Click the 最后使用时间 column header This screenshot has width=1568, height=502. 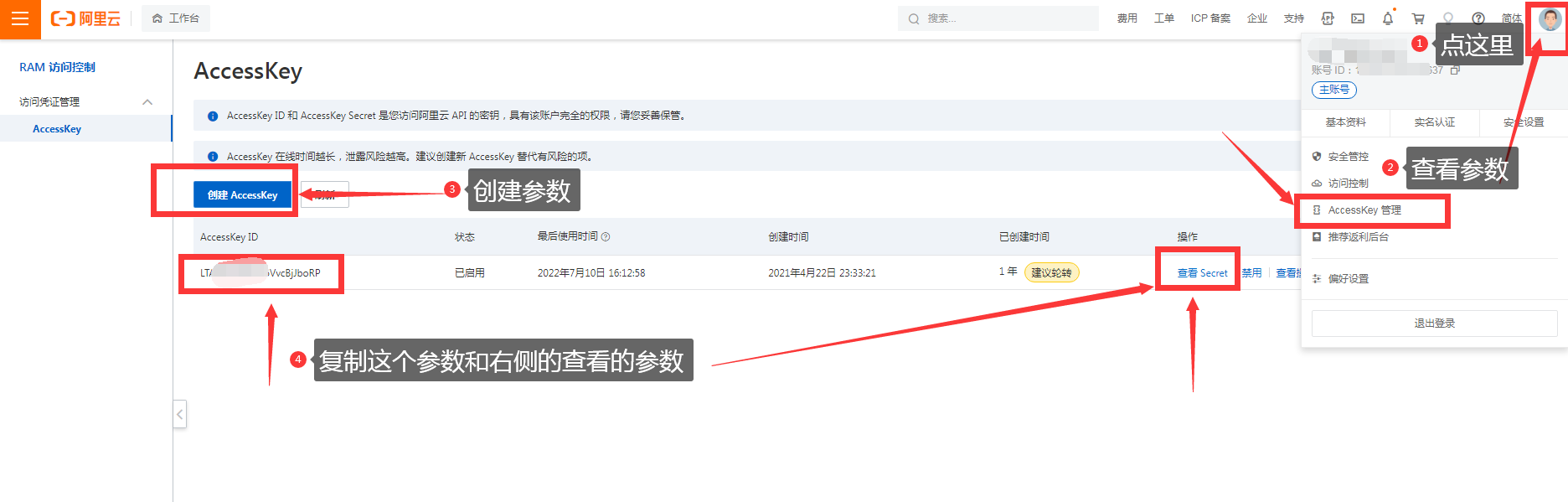click(x=568, y=237)
